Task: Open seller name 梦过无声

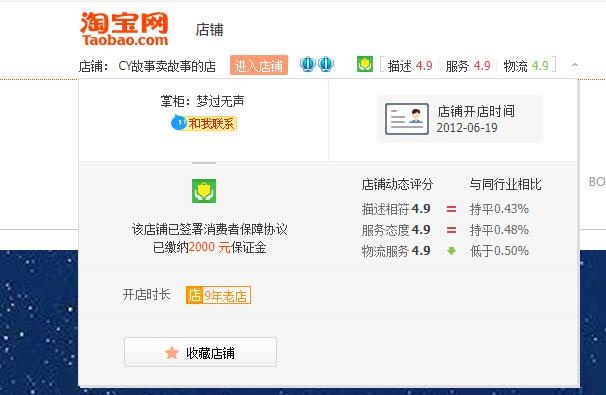Action: [x=220, y=101]
